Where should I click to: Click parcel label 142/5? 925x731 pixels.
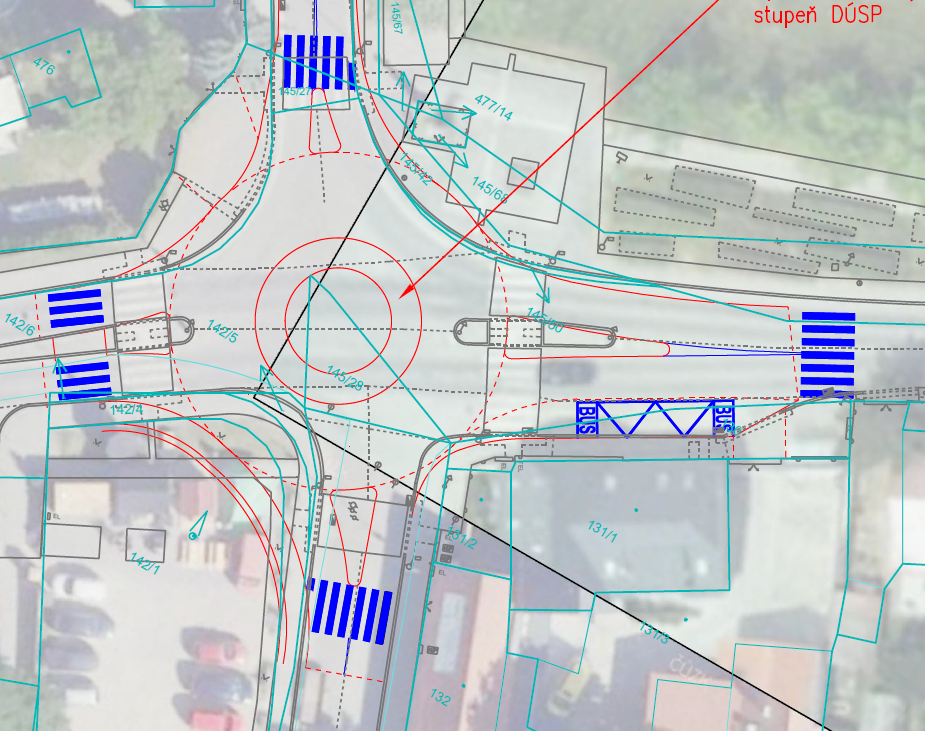pos(221,332)
